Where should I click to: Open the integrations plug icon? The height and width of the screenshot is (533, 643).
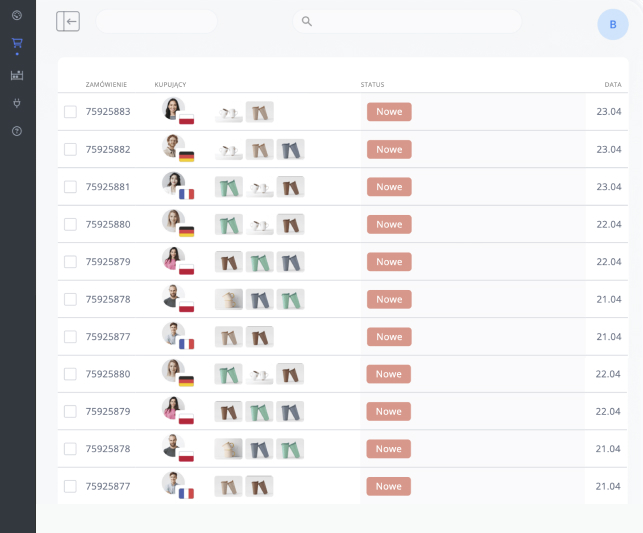[16, 103]
